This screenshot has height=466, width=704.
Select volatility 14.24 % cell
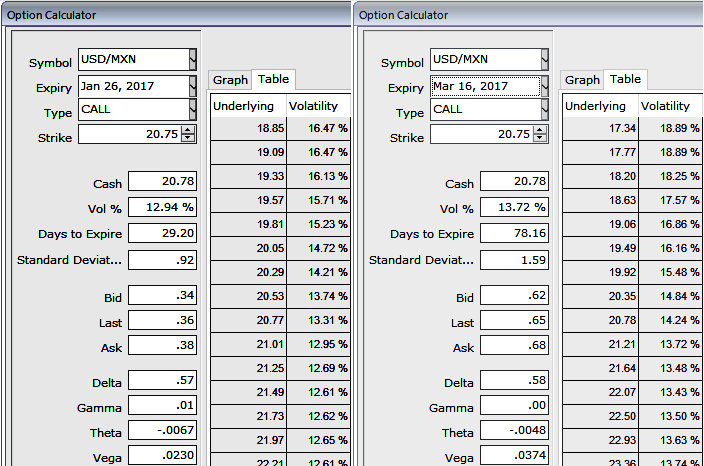671,321
